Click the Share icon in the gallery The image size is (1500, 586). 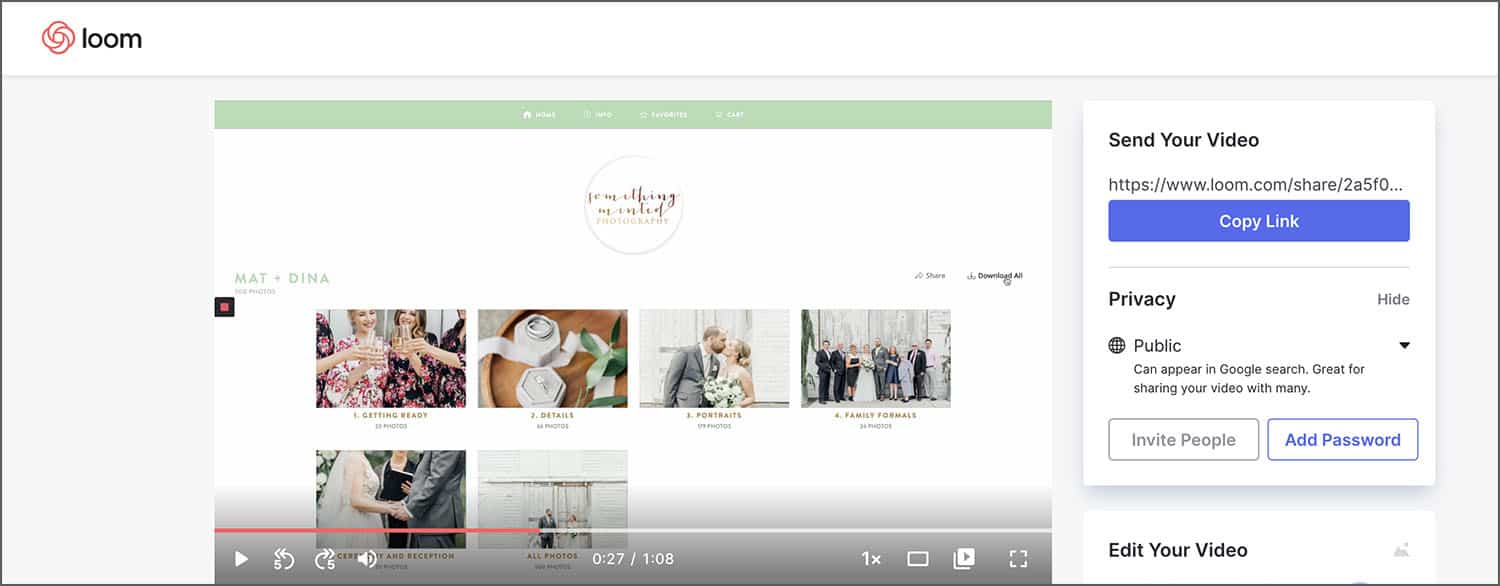tap(919, 275)
